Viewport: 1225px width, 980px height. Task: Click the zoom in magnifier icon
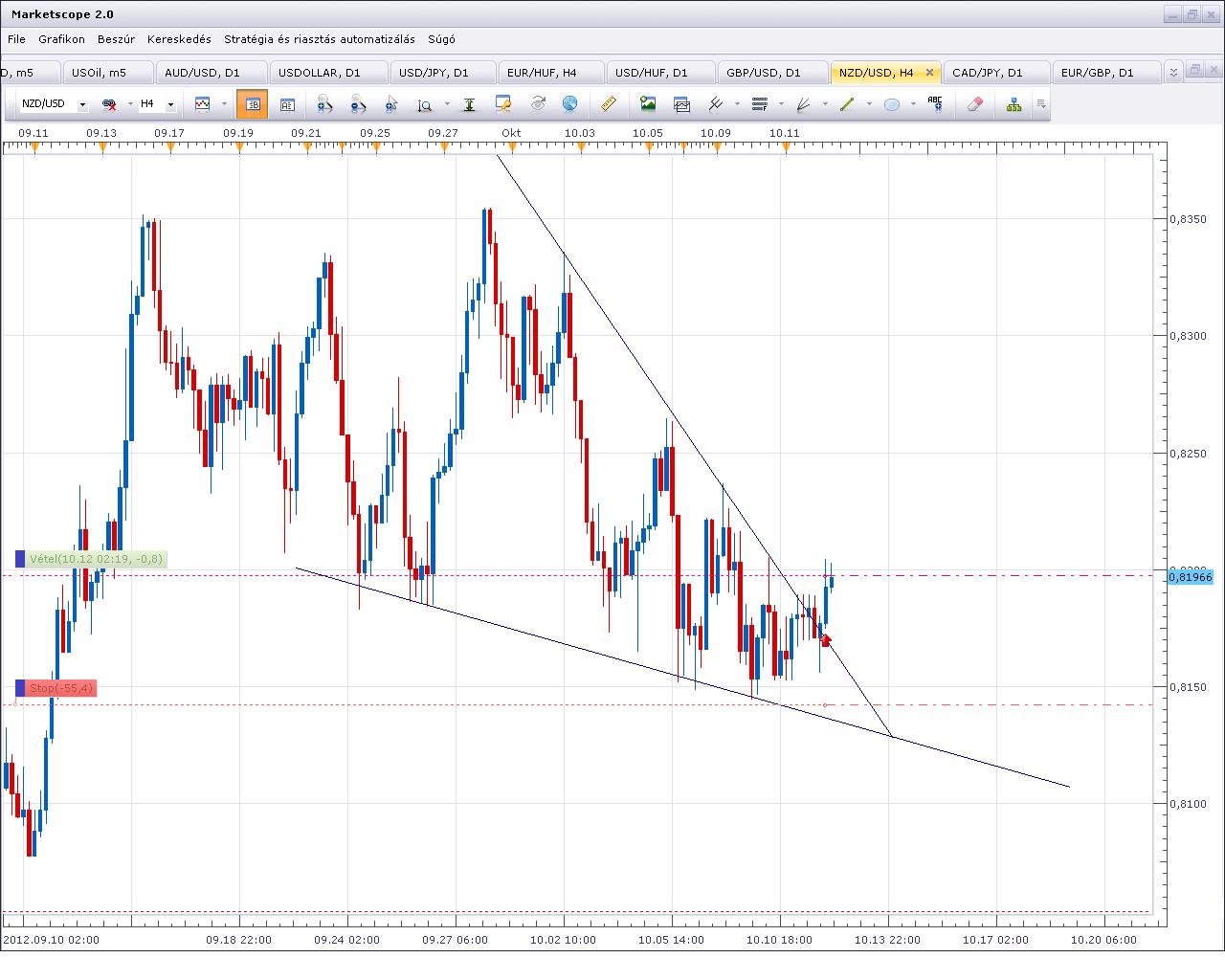(323, 104)
